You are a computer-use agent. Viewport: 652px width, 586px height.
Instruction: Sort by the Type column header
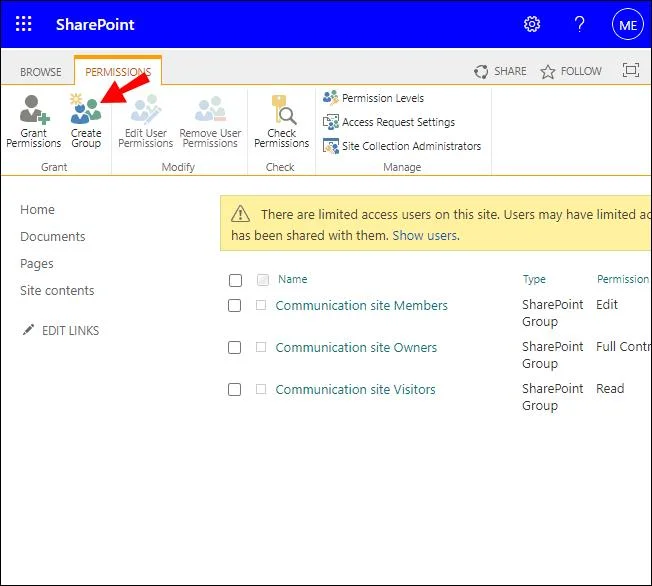[x=534, y=279]
